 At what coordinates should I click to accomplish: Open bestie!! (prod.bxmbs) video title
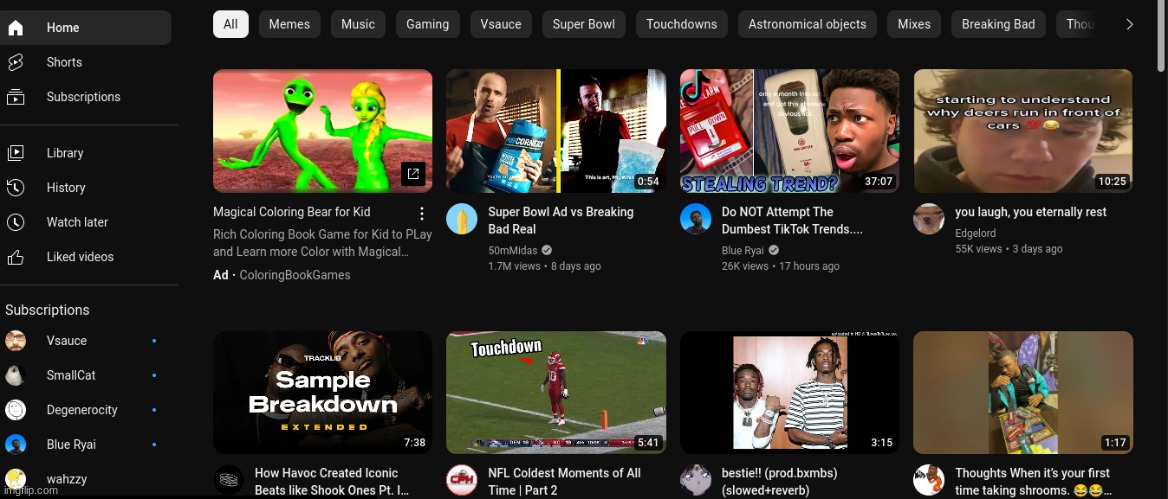[780, 482]
